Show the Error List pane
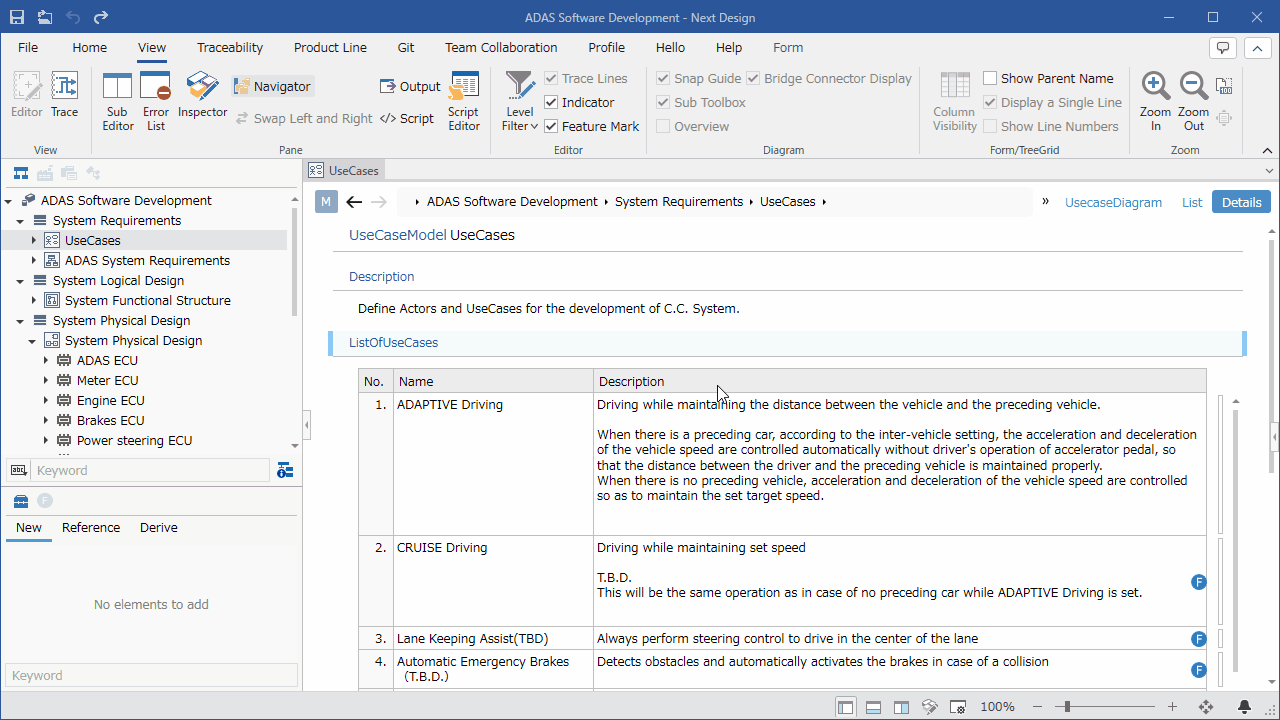The height and width of the screenshot is (720, 1280). coord(156,102)
